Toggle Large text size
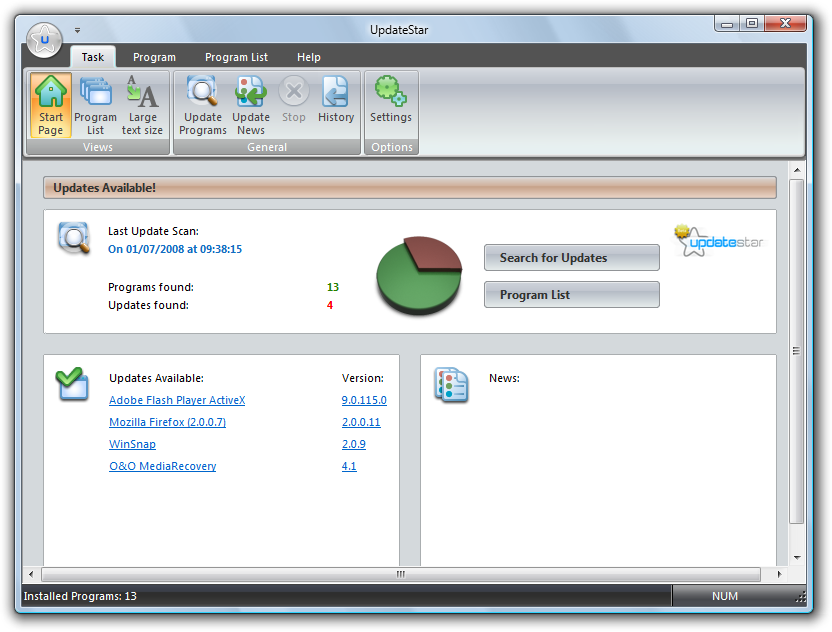This screenshot has height=632, width=832. (x=142, y=105)
